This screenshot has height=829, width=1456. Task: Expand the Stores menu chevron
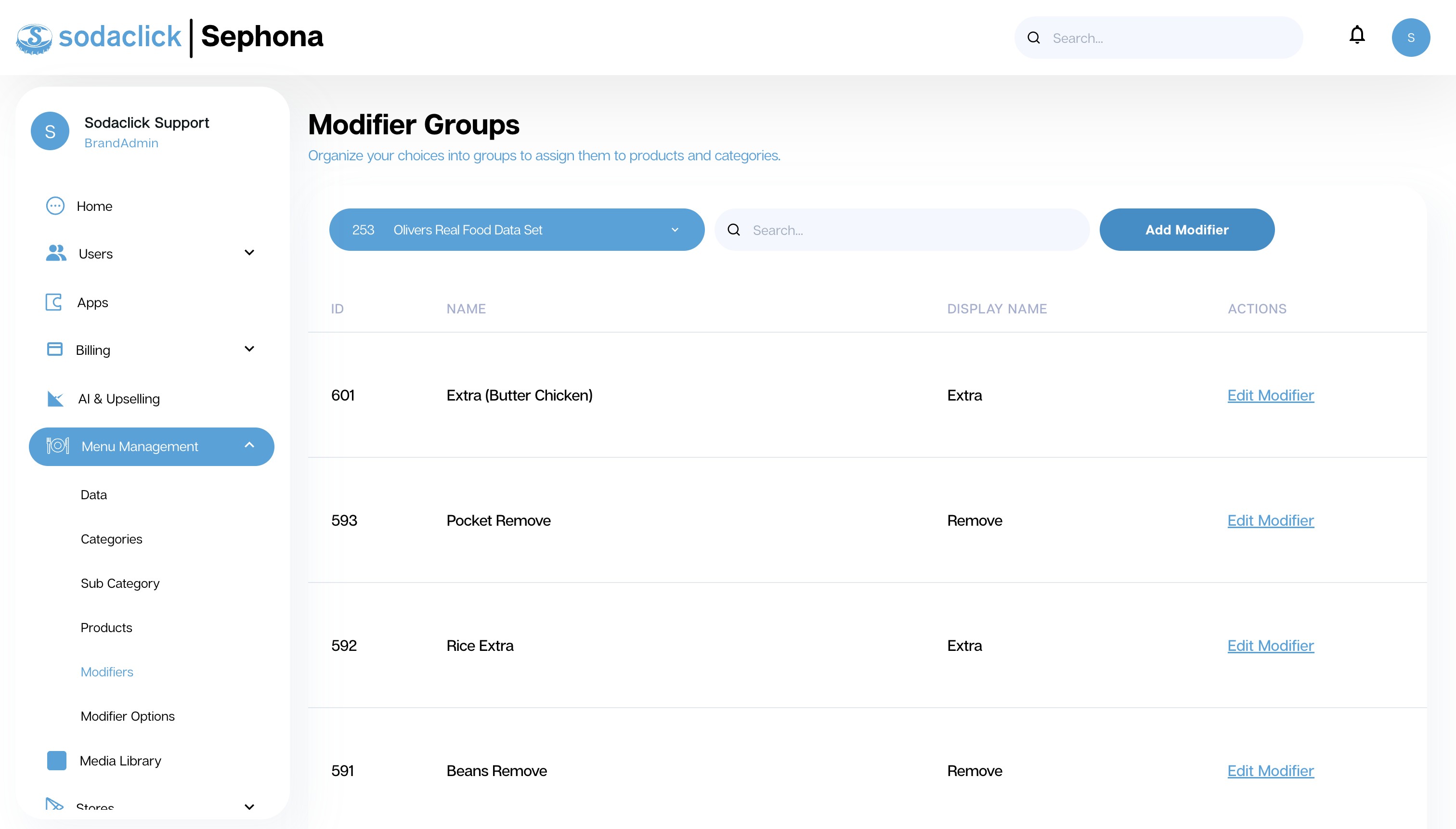click(249, 807)
